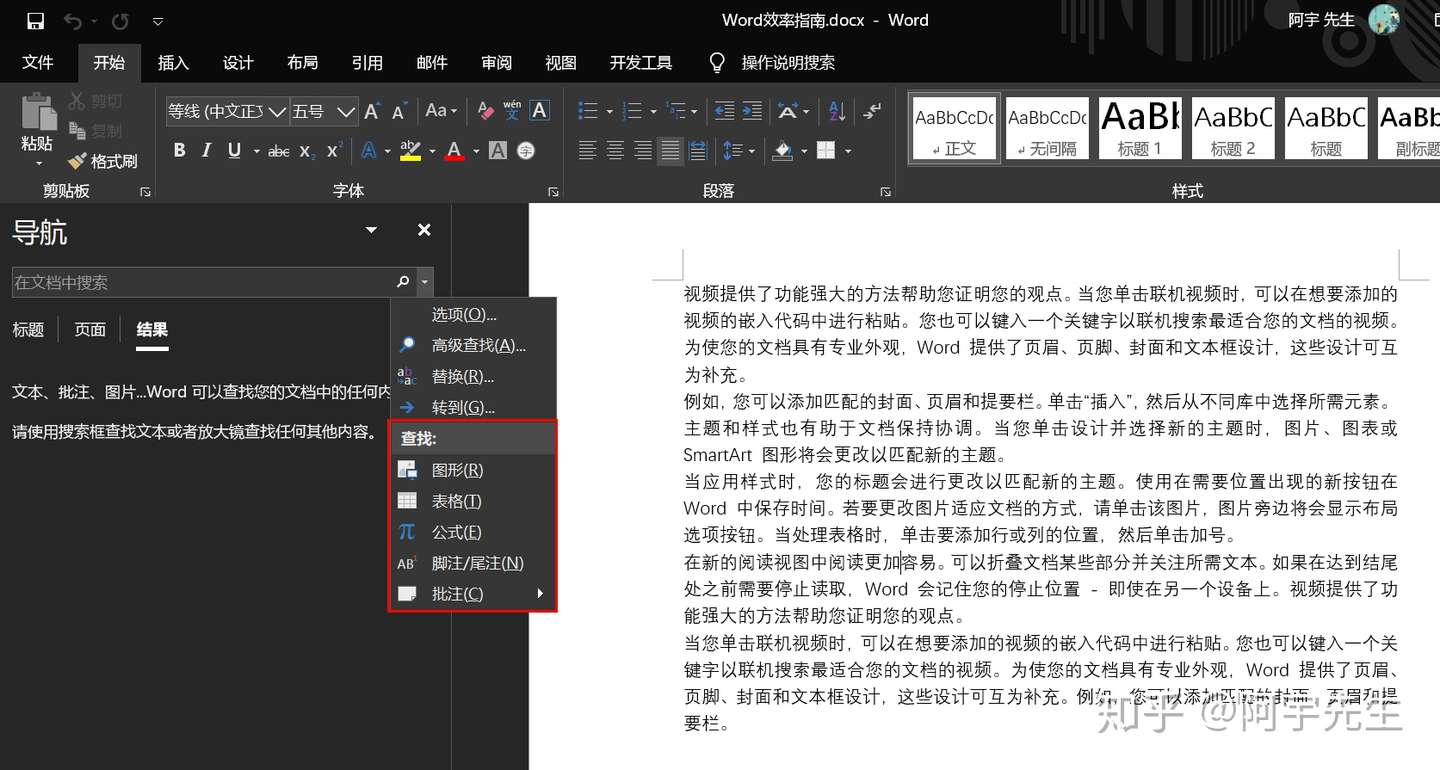This screenshot has width=1440, height=770.
Task: Open the 文件 menu tab
Action: (38, 62)
